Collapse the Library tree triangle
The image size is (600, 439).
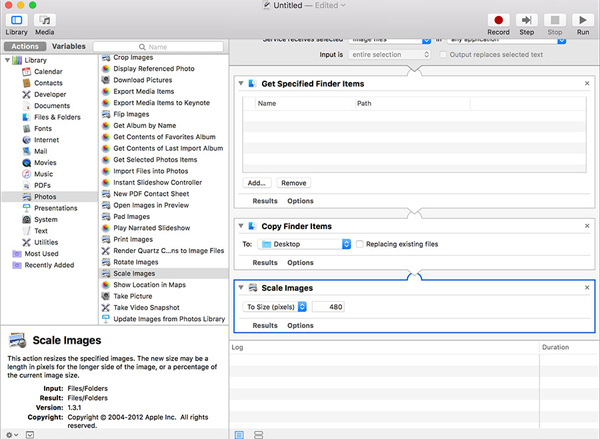pos(7,60)
